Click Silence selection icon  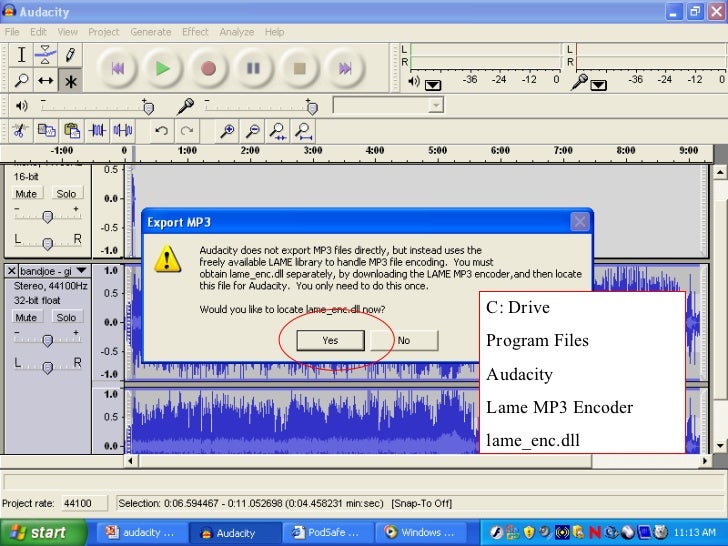pyautogui.click(x=123, y=130)
